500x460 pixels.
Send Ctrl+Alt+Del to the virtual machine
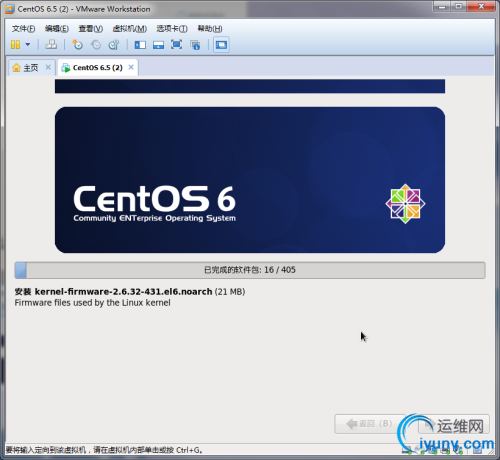[x=51, y=44]
